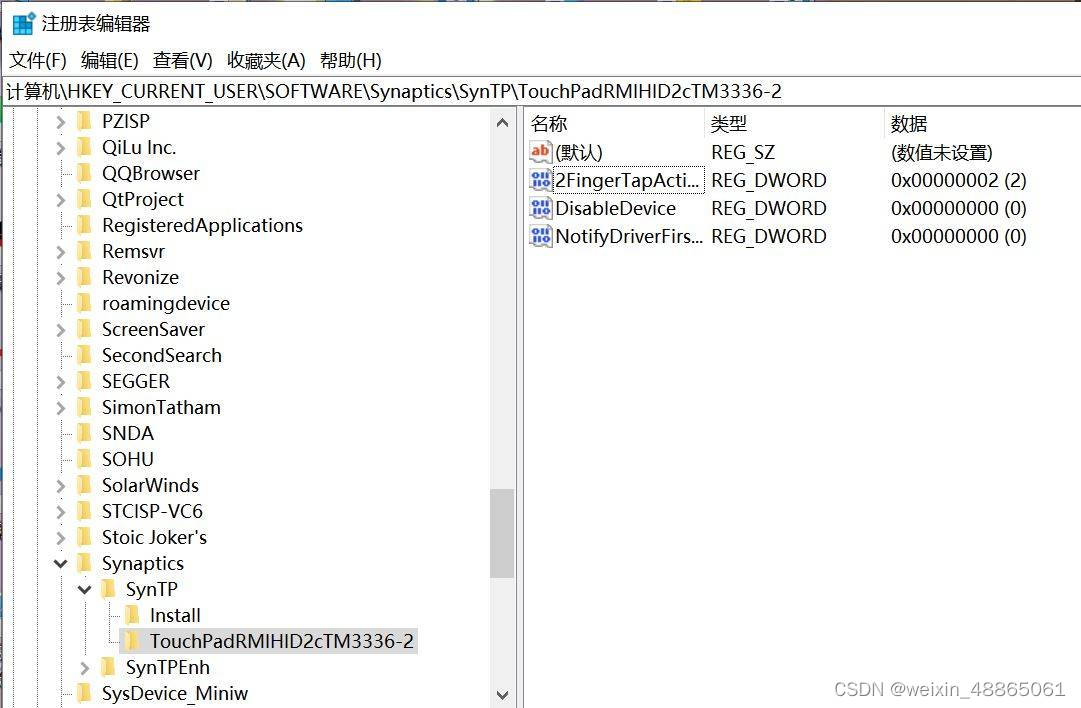Viewport: 1081px width, 708px height.
Task: Click the SynTPEnh folder icon
Action: (109, 667)
